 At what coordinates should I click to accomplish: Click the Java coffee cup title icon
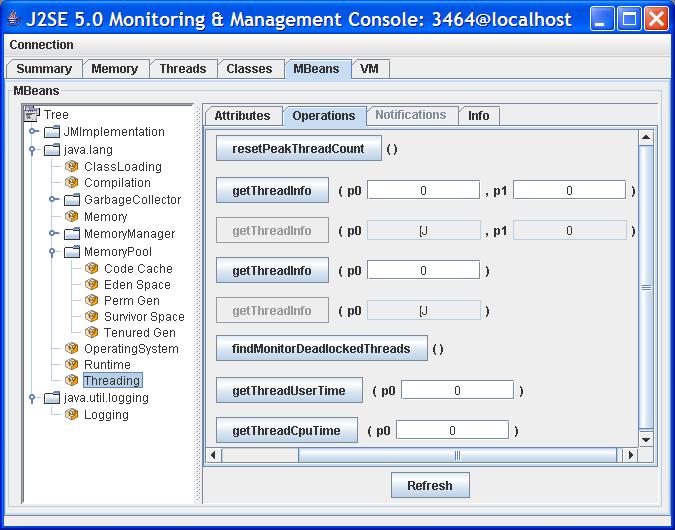click(x=14, y=19)
